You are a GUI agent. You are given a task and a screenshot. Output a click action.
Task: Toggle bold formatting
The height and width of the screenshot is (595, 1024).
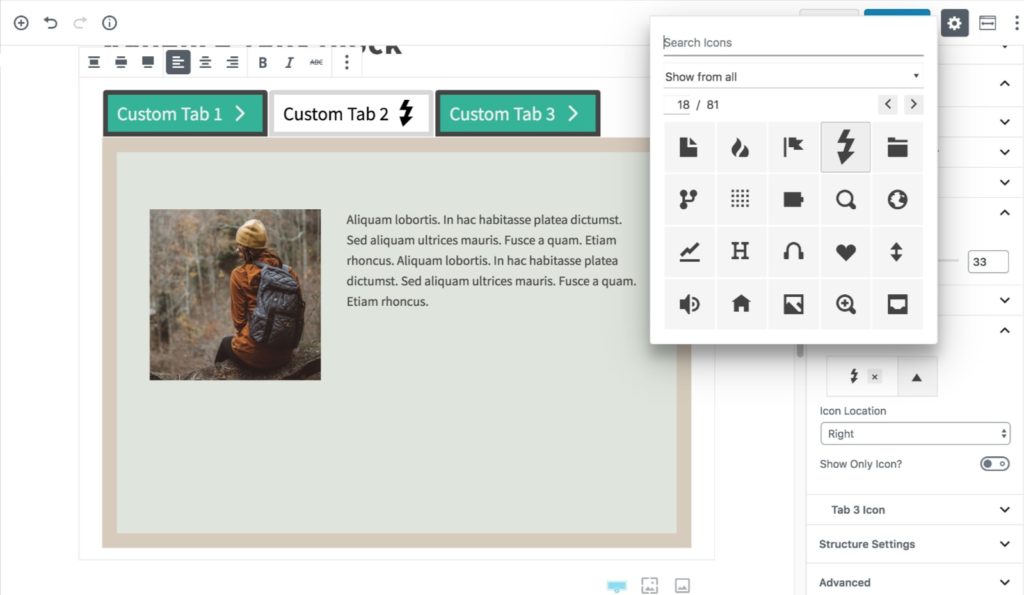click(x=263, y=62)
